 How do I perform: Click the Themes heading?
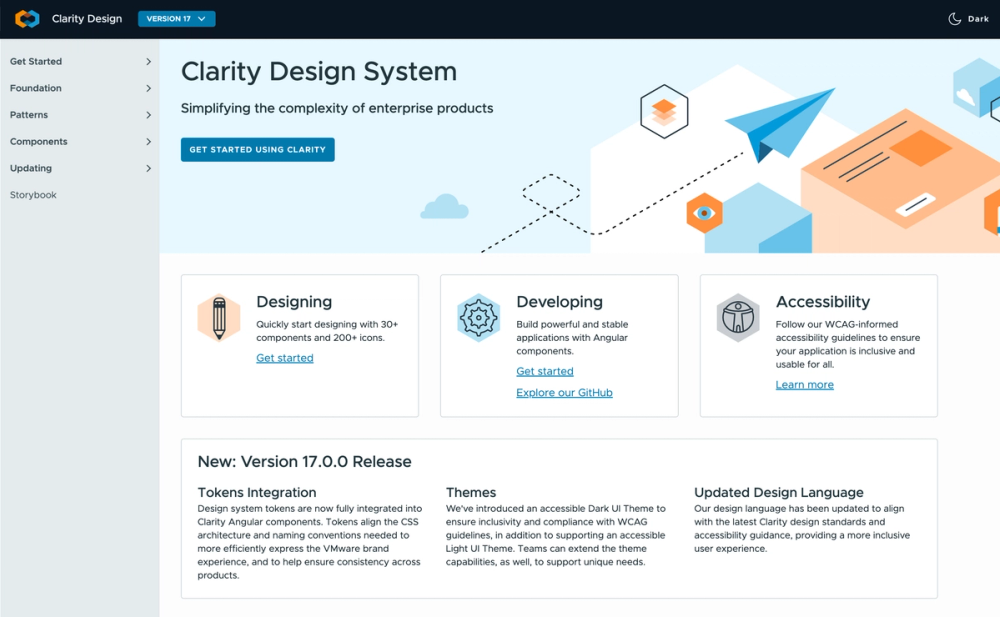coord(471,493)
